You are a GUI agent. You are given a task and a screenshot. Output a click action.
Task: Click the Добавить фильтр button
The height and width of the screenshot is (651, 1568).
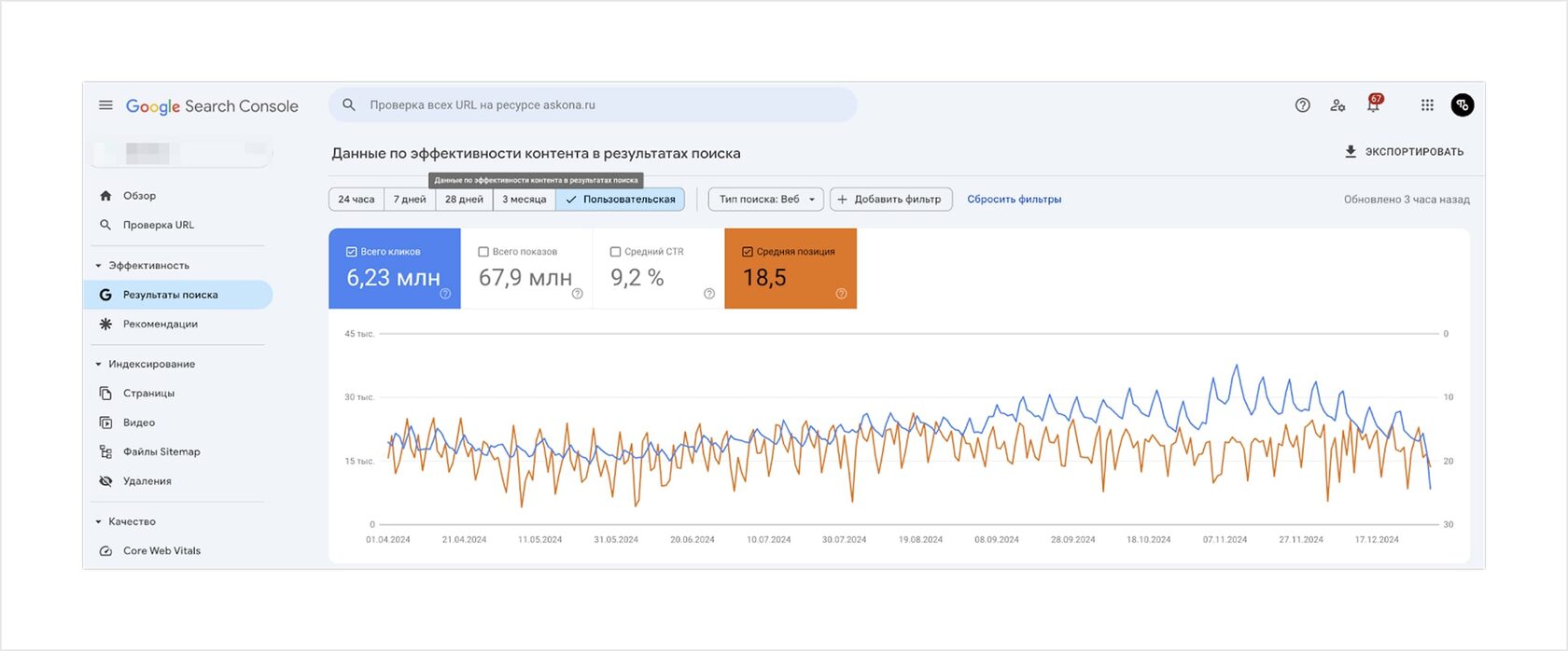tap(890, 200)
